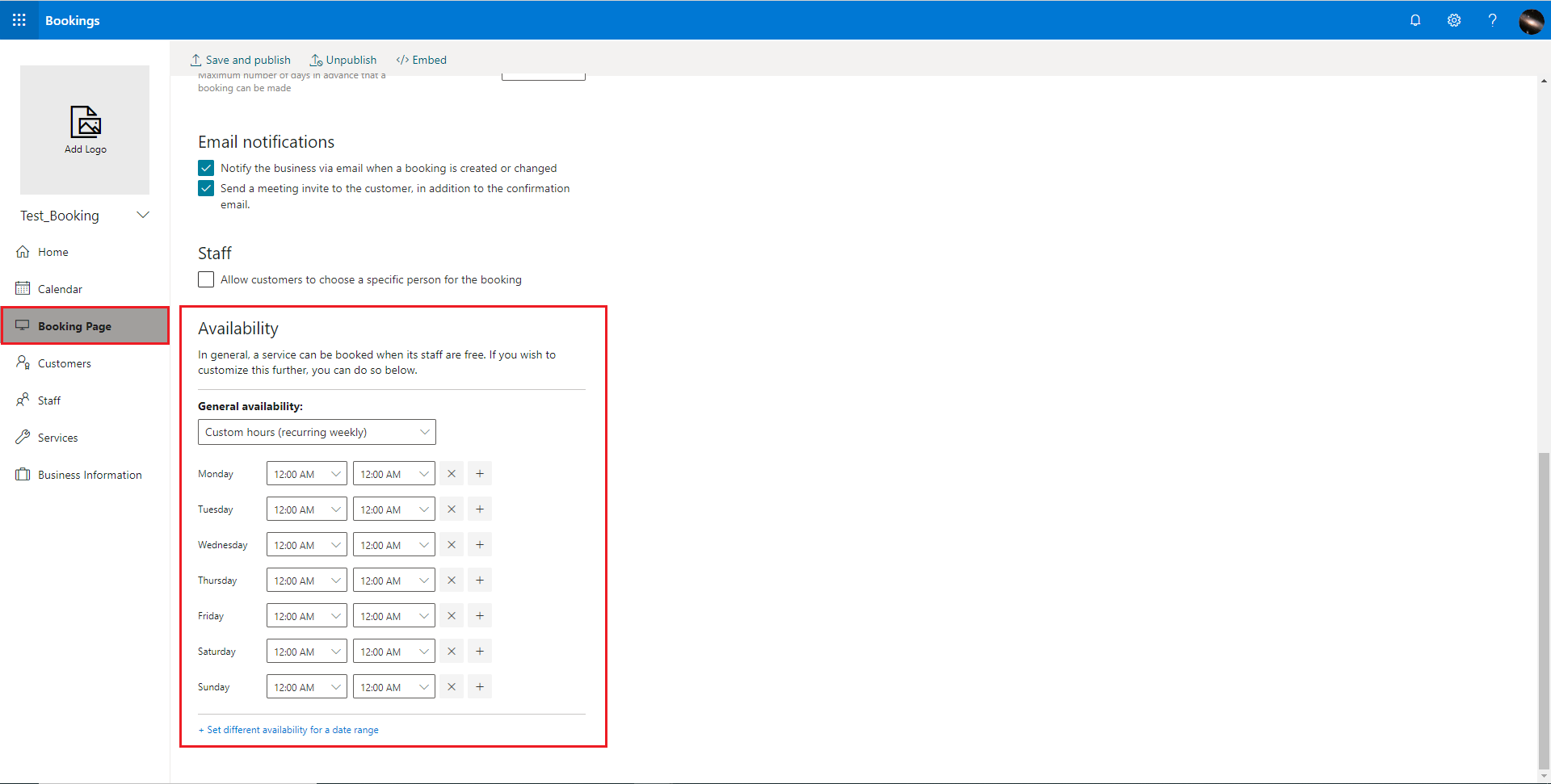Remove Tuesday hours with the X icon
The height and width of the screenshot is (784, 1551).
(452, 509)
